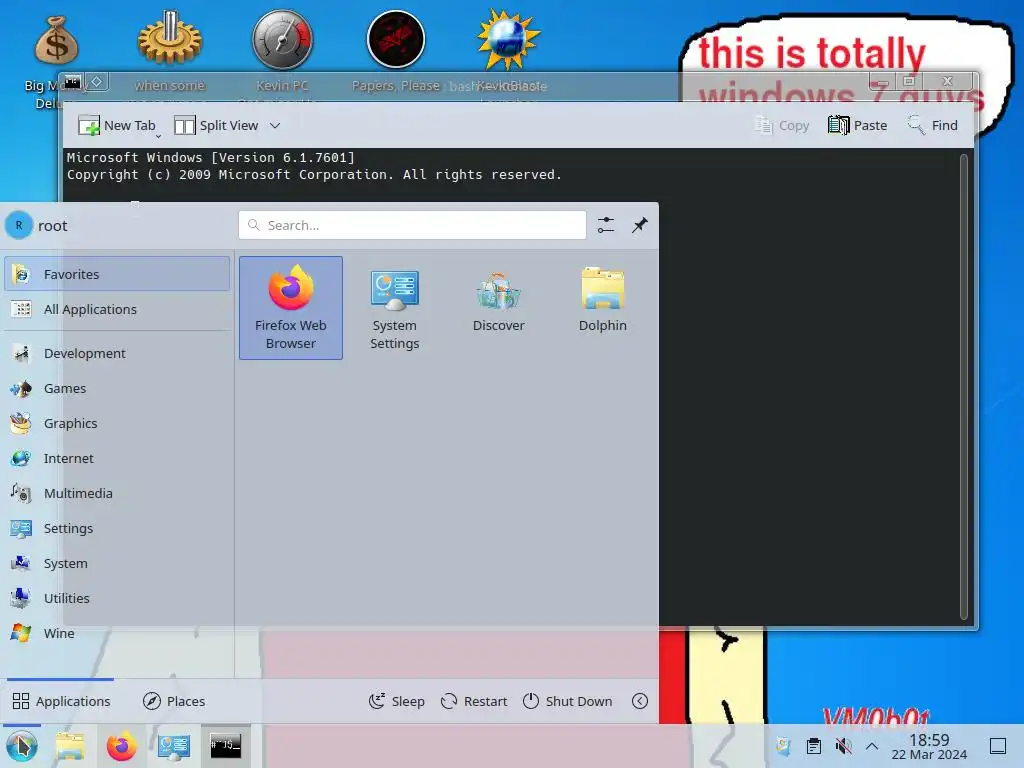Open the Utilities category
Image resolution: width=1024 pixels, height=768 pixels.
[117, 598]
